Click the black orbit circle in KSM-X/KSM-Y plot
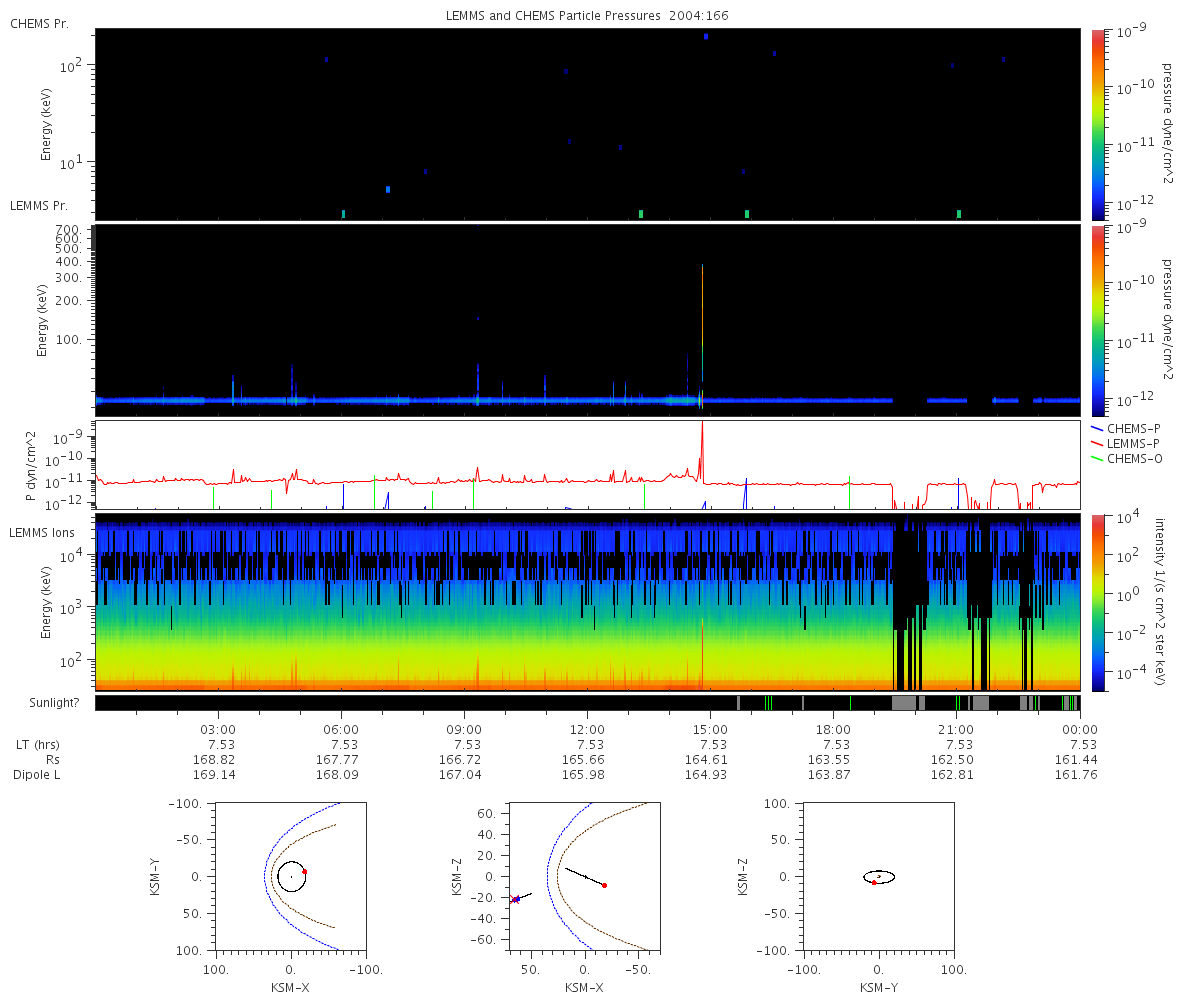Screen dimensions: 1200x1000 coord(278,876)
